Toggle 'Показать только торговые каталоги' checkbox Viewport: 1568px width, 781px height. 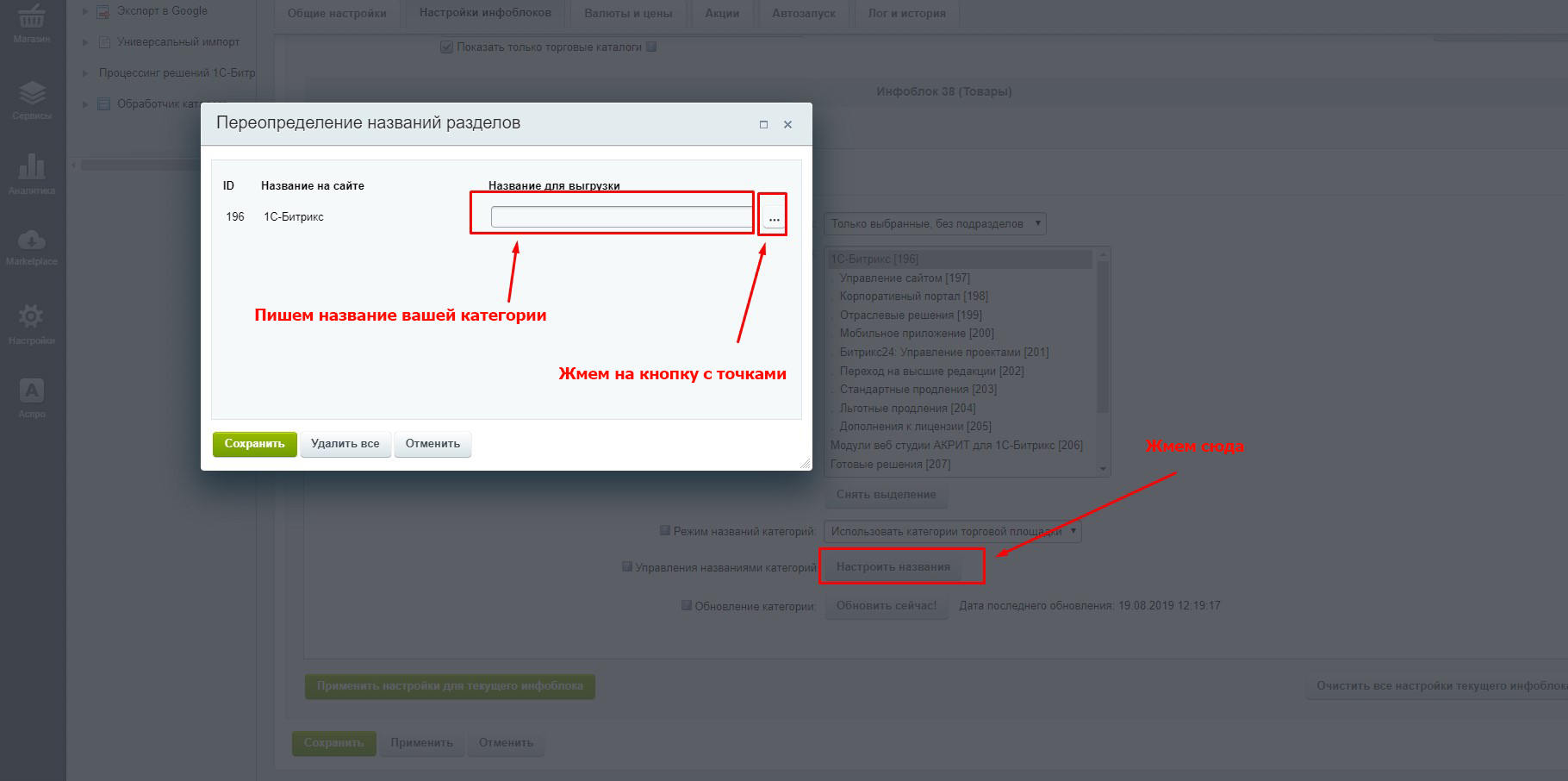coord(446,47)
